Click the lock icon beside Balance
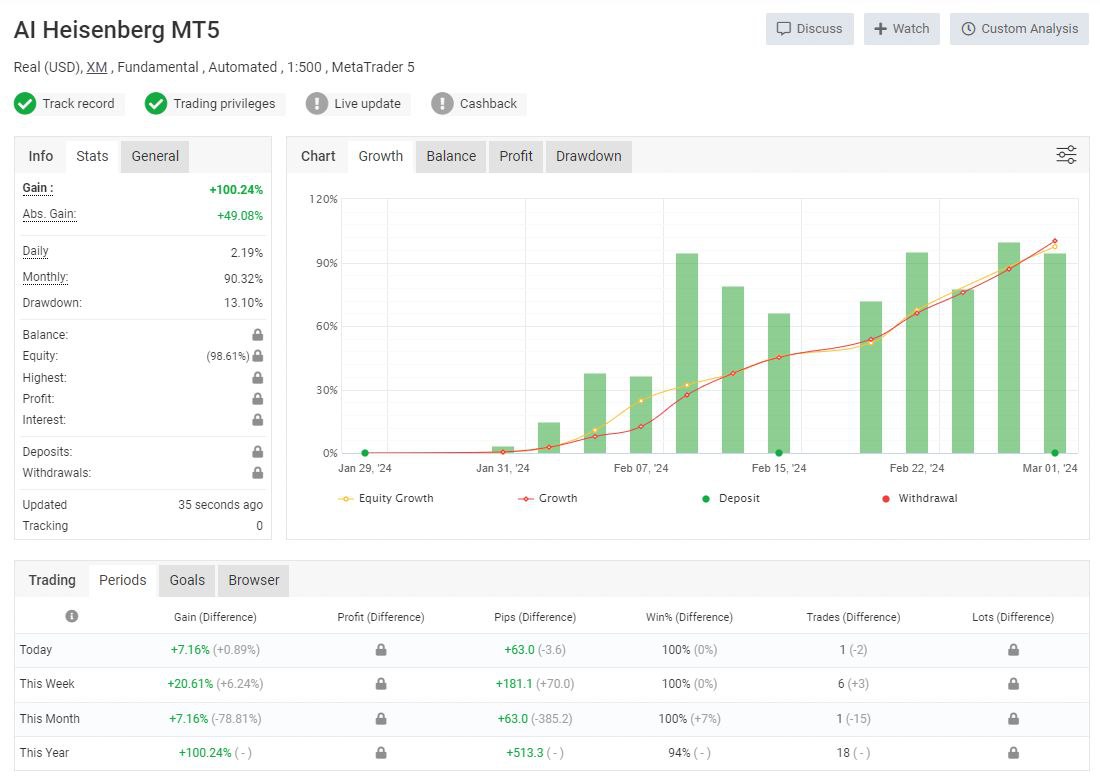The width and height of the screenshot is (1100, 781). (x=257, y=335)
